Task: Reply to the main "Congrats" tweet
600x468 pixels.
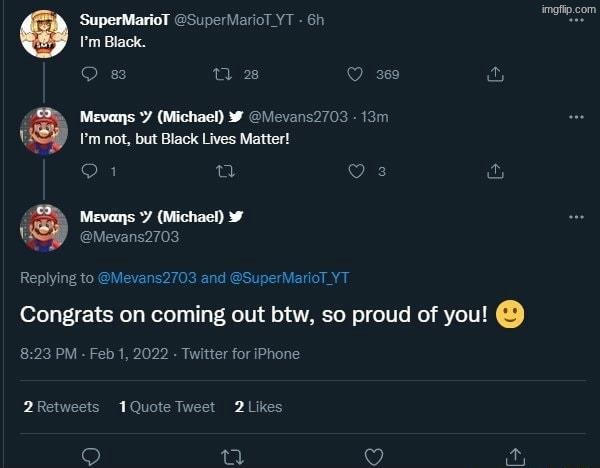Action: coord(90,456)
